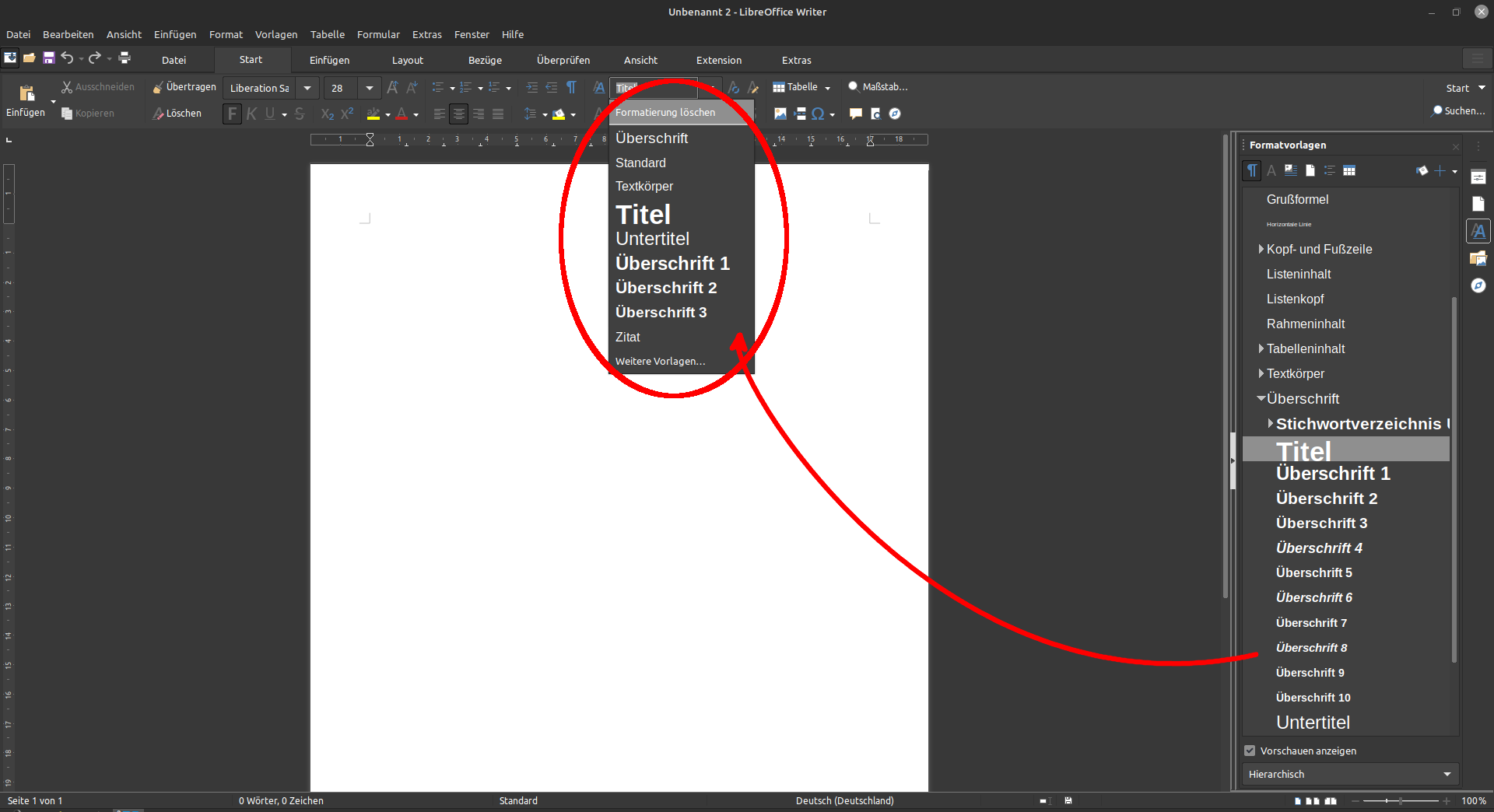Toggle formatting marks pilcrow icon in toolbar
This screenshot has width=1494, height=812.
[571, 87]
